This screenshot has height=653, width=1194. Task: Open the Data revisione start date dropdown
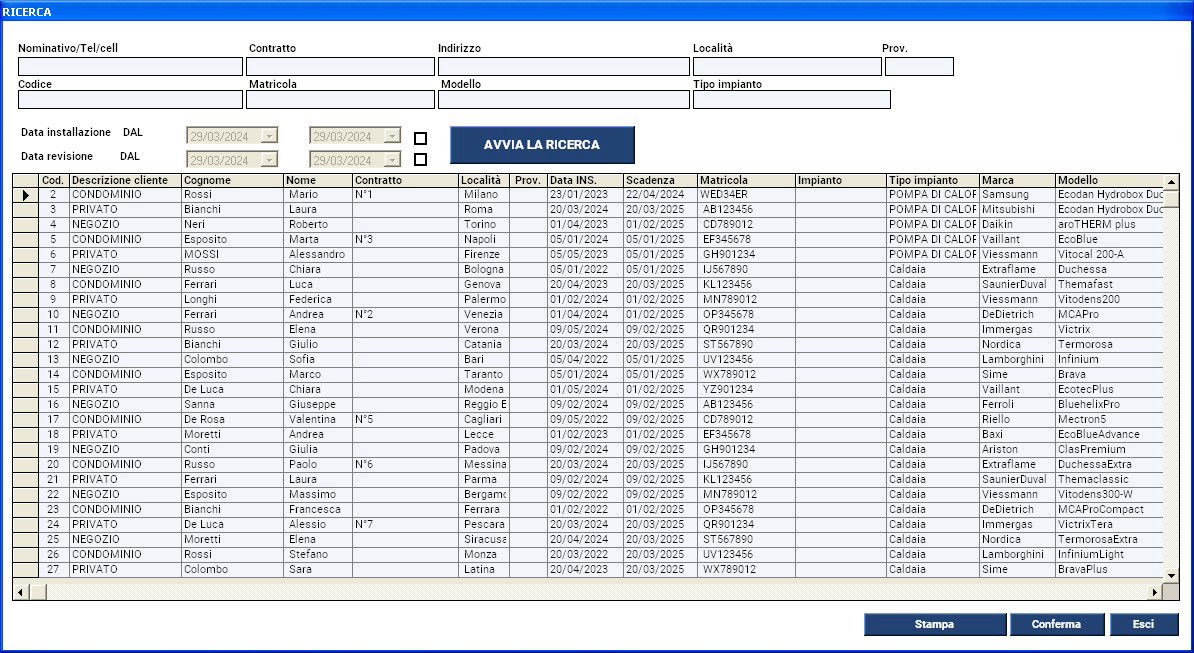click(268, 160)
